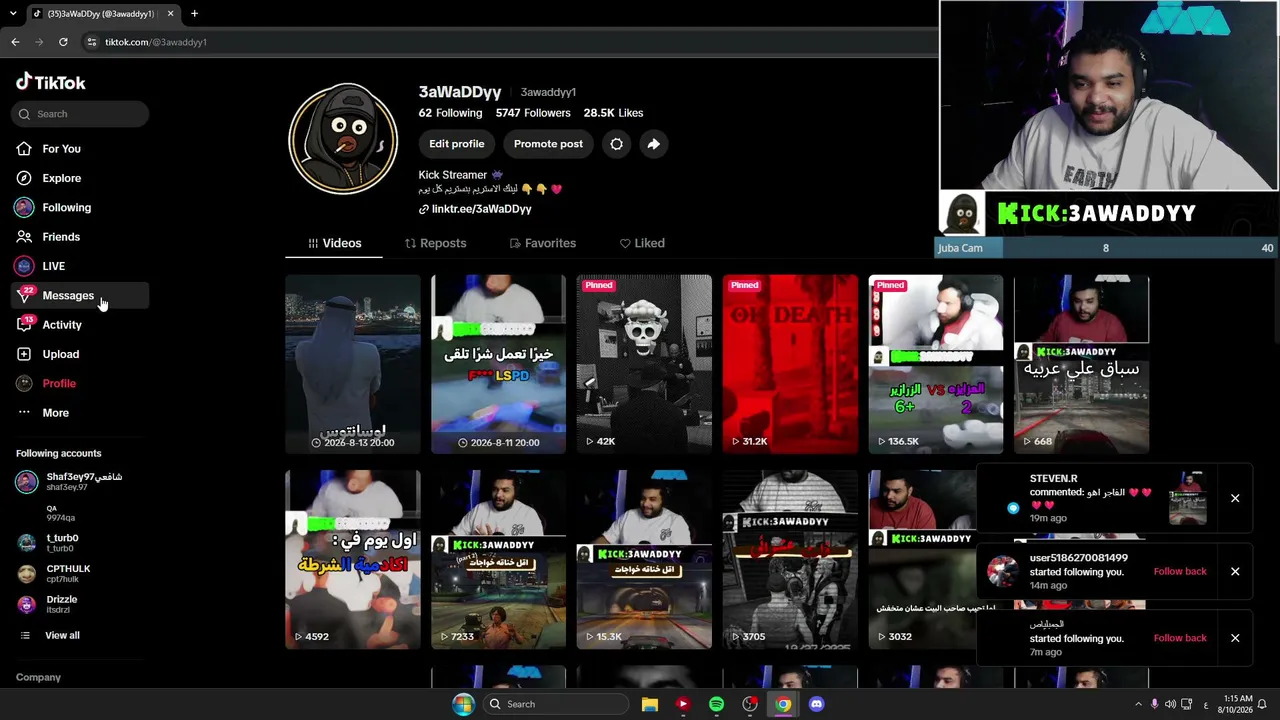The image size is (1280, 720).
Task: Open the Activity notifications icon
Action: [24, 325]
